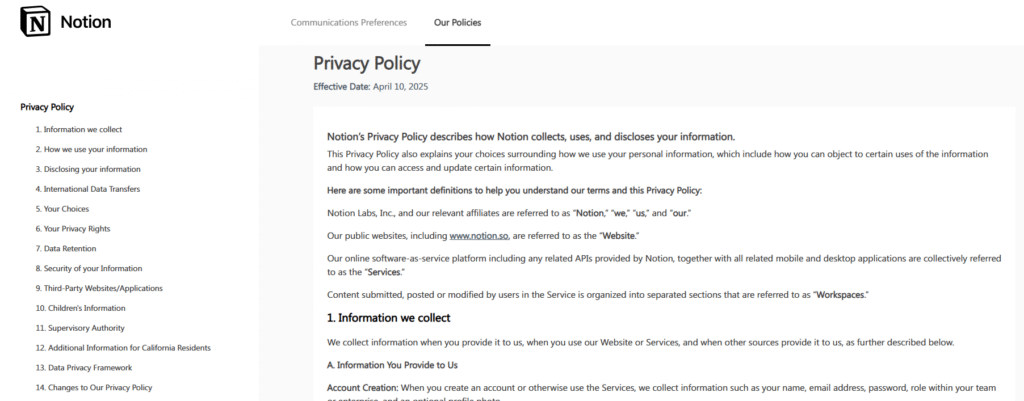
Task: Navigate to Disclosing your information
Action: pos(88,169)
